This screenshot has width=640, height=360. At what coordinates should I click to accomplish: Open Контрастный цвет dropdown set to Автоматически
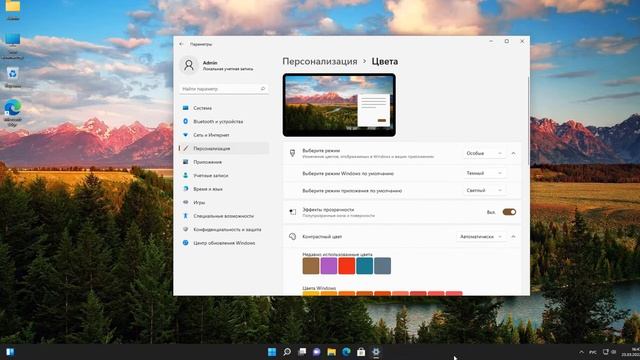pyautogui.click(x=481, y=237)
